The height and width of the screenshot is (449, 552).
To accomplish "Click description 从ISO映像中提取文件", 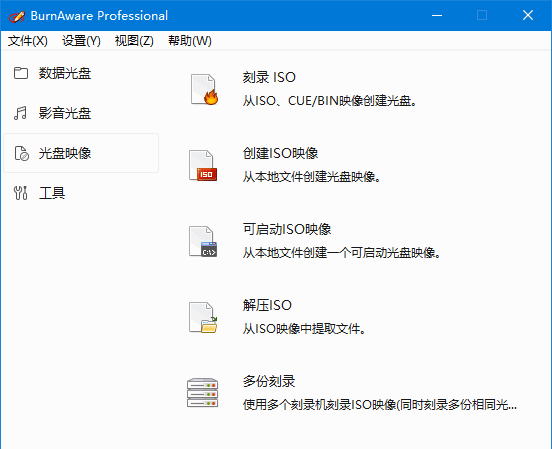I will point(305,329).
